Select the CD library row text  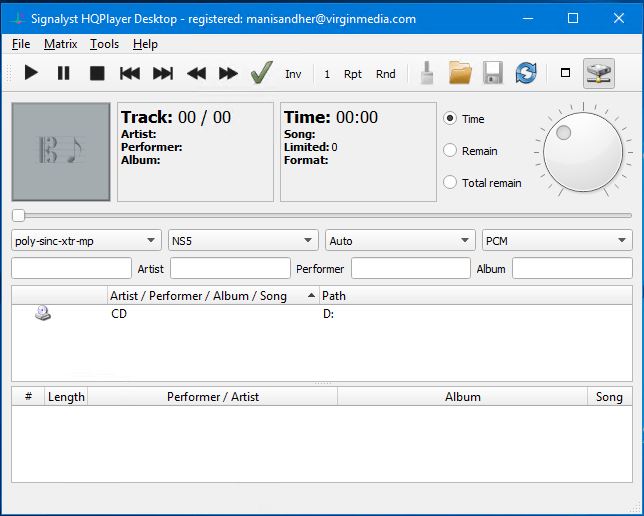[119, 314]
